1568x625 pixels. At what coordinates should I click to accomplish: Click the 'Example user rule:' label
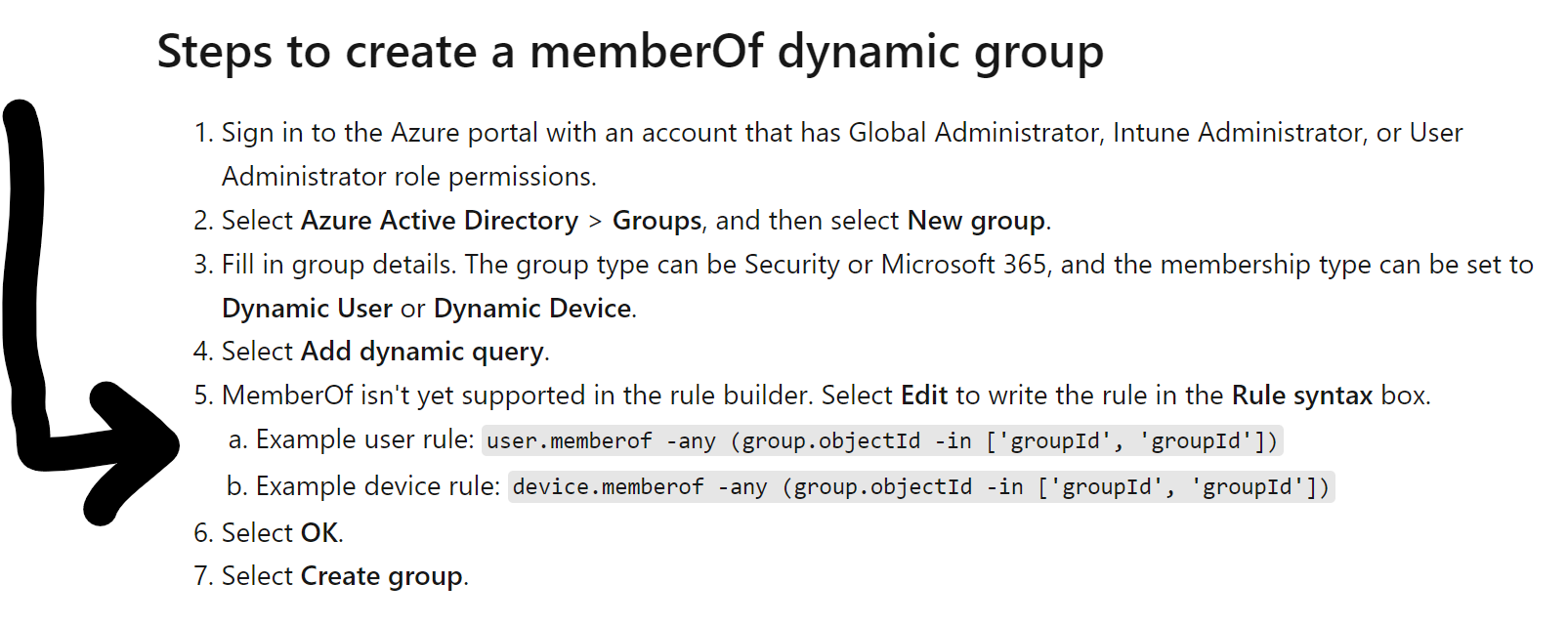click(x=365, y=440)
